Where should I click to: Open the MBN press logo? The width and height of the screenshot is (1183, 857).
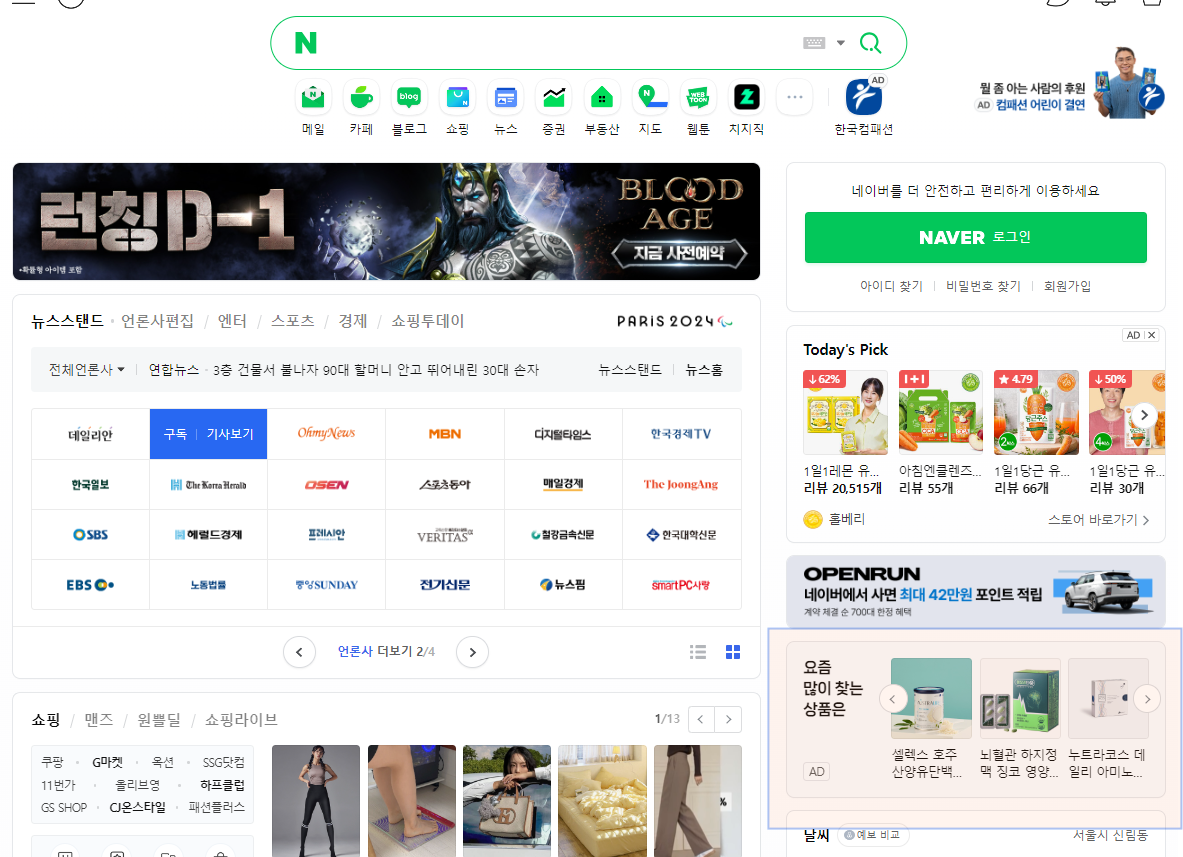(x=445, y=434)
